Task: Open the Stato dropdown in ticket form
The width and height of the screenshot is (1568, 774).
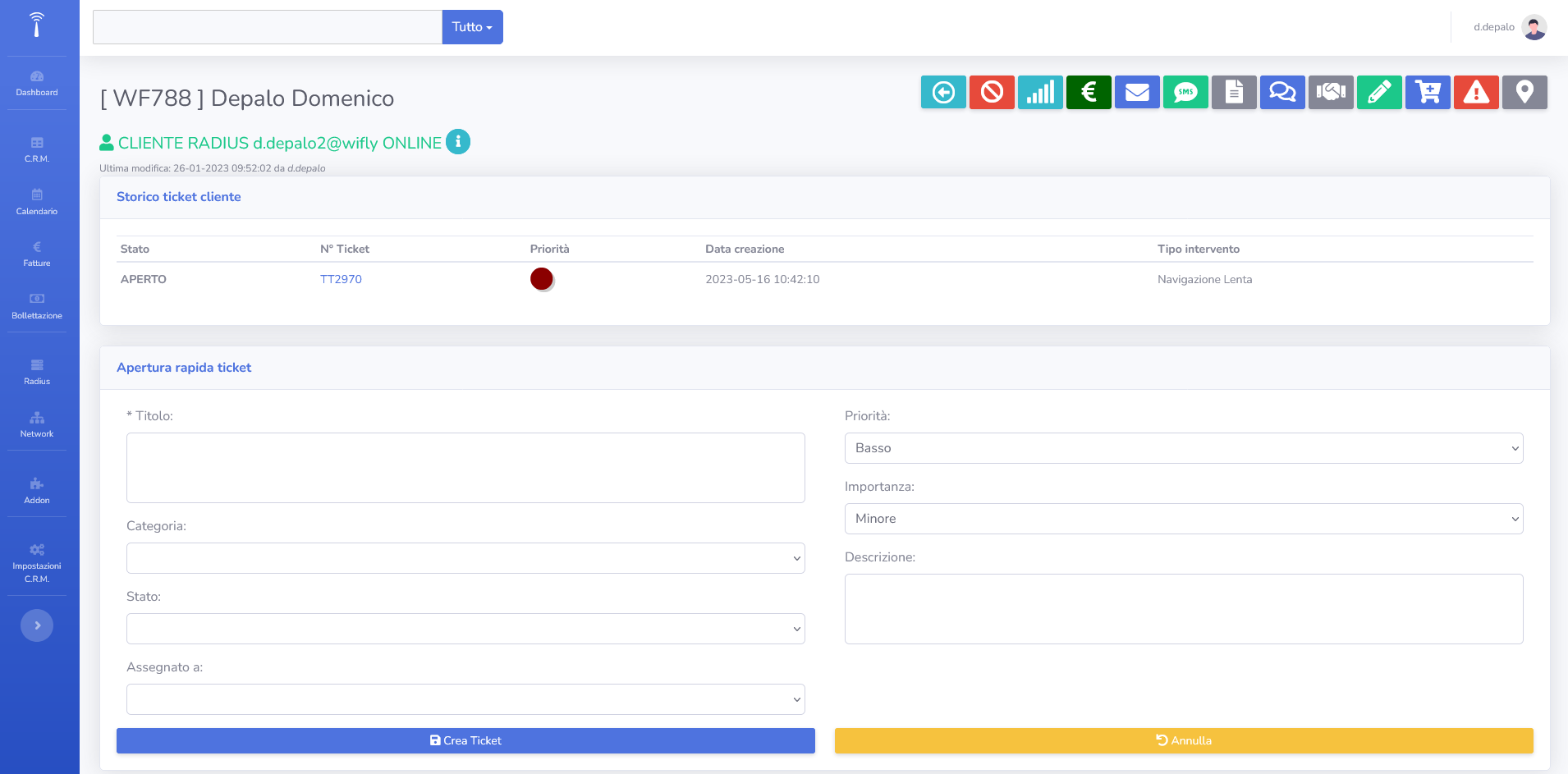Action: [x=465, y=629]
